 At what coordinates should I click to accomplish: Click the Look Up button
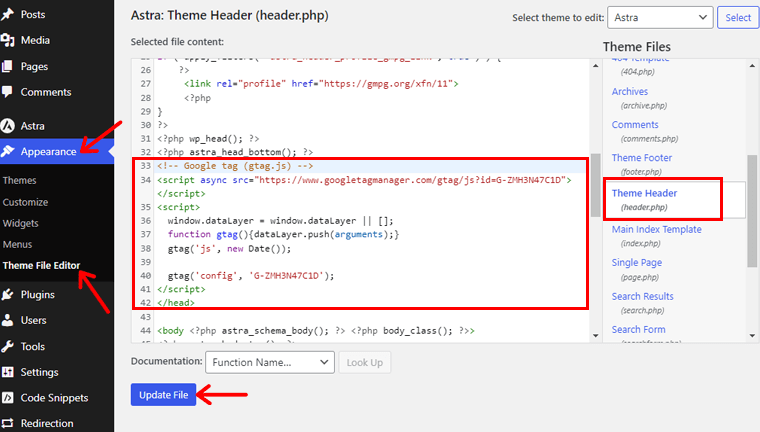pos(364,362)
